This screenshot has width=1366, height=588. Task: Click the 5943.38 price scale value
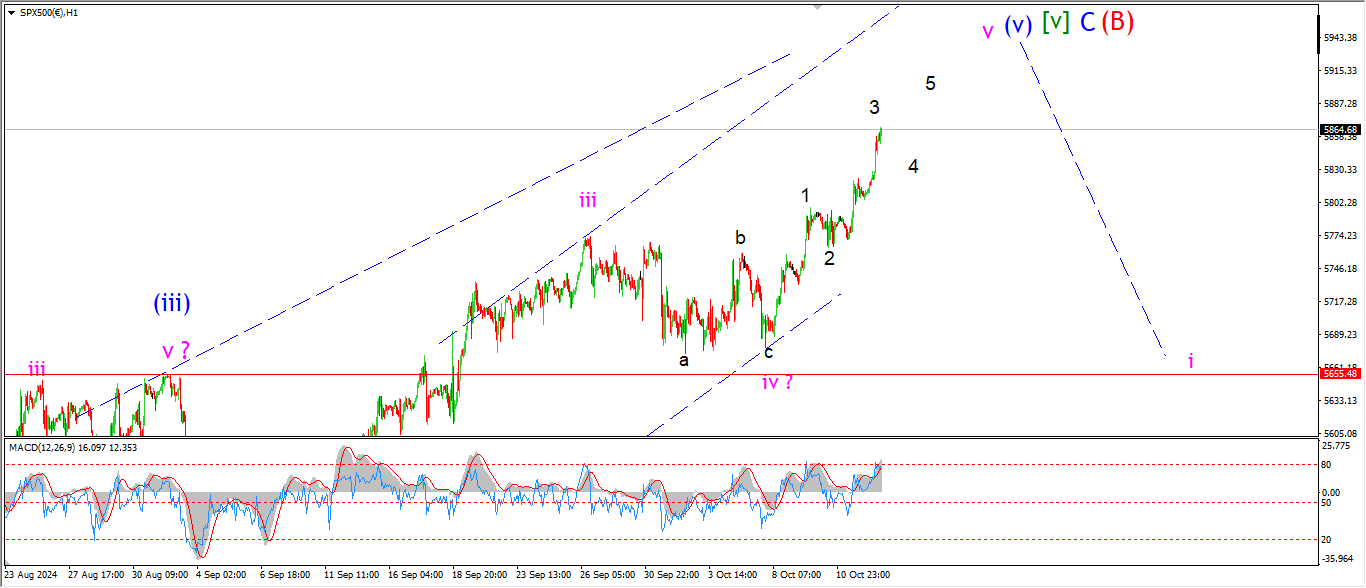[x=1339, y=38]
